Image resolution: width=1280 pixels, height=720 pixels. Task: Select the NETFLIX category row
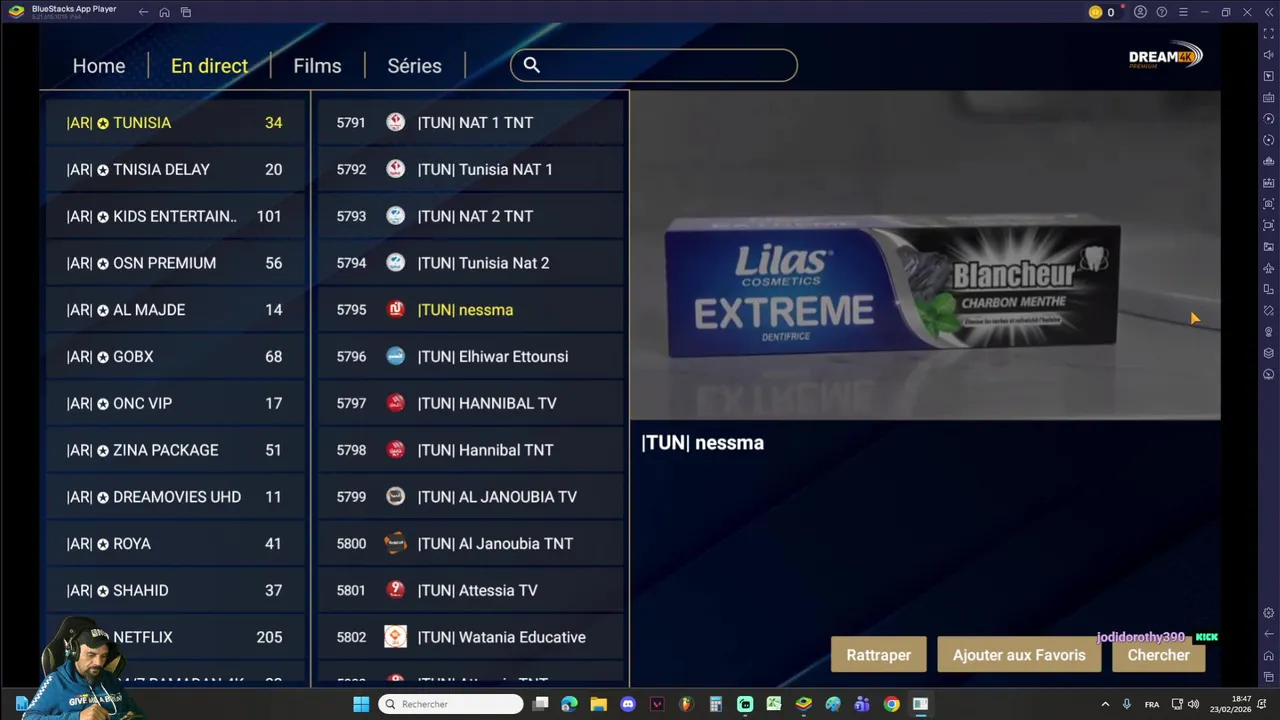coord(175,637)
